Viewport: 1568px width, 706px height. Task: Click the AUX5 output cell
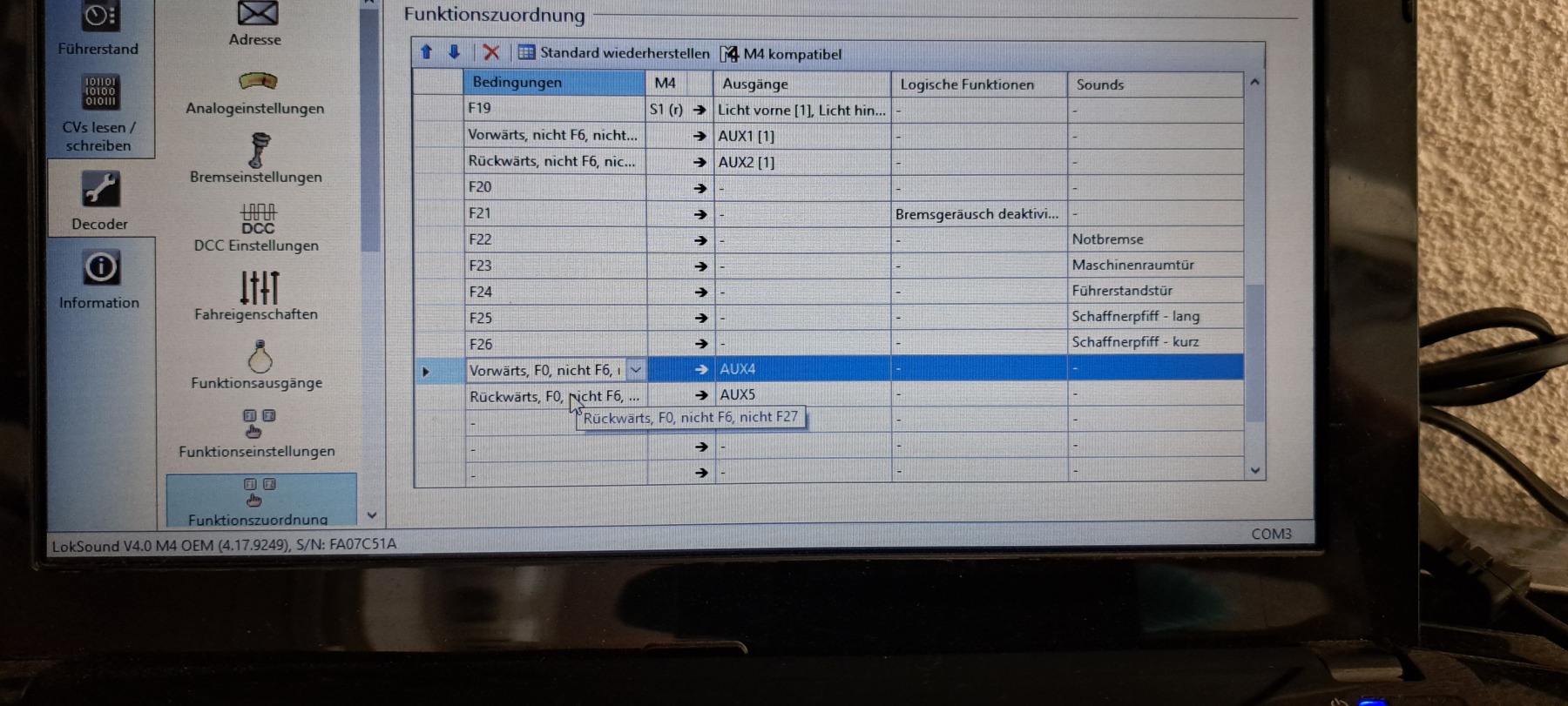[803, 394]
